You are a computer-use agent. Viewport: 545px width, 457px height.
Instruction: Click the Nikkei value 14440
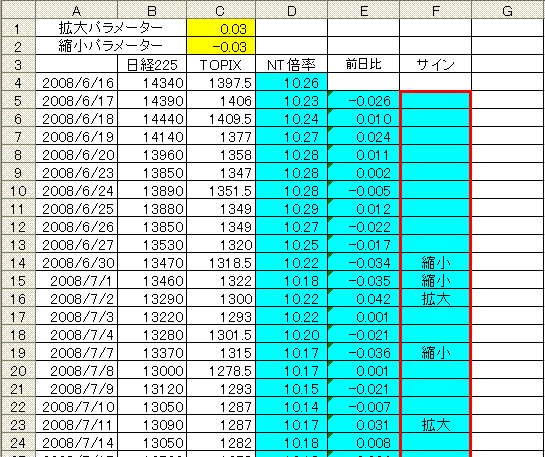pos(152,119)
